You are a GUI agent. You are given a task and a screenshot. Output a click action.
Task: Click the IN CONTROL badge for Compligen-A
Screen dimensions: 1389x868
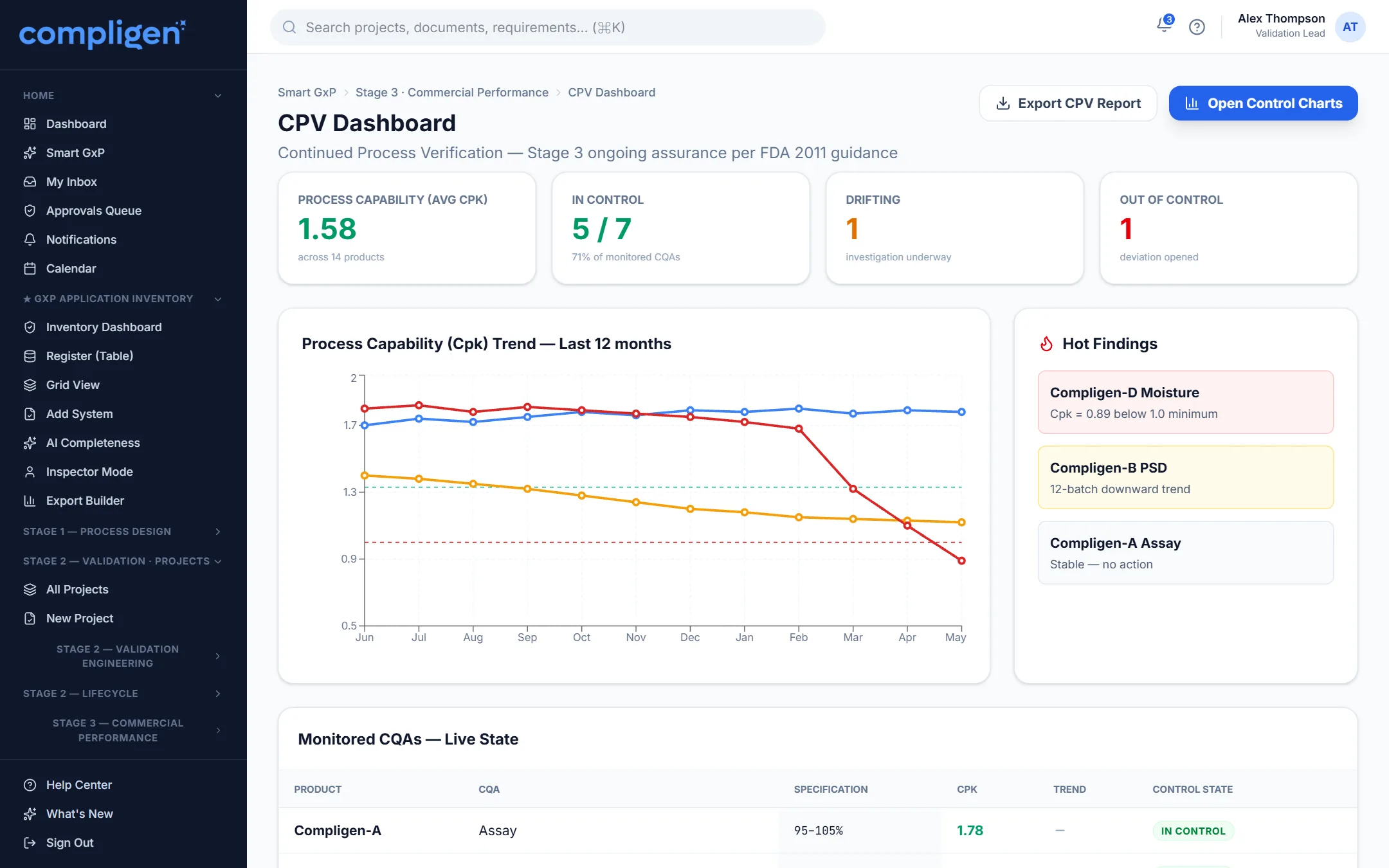tap(1193, 831)
